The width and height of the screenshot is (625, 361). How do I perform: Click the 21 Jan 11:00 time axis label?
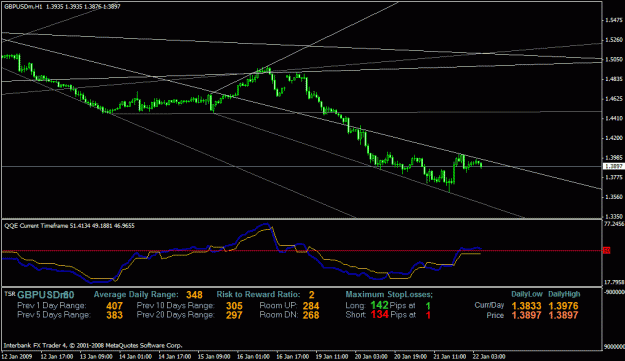[450, 356]
